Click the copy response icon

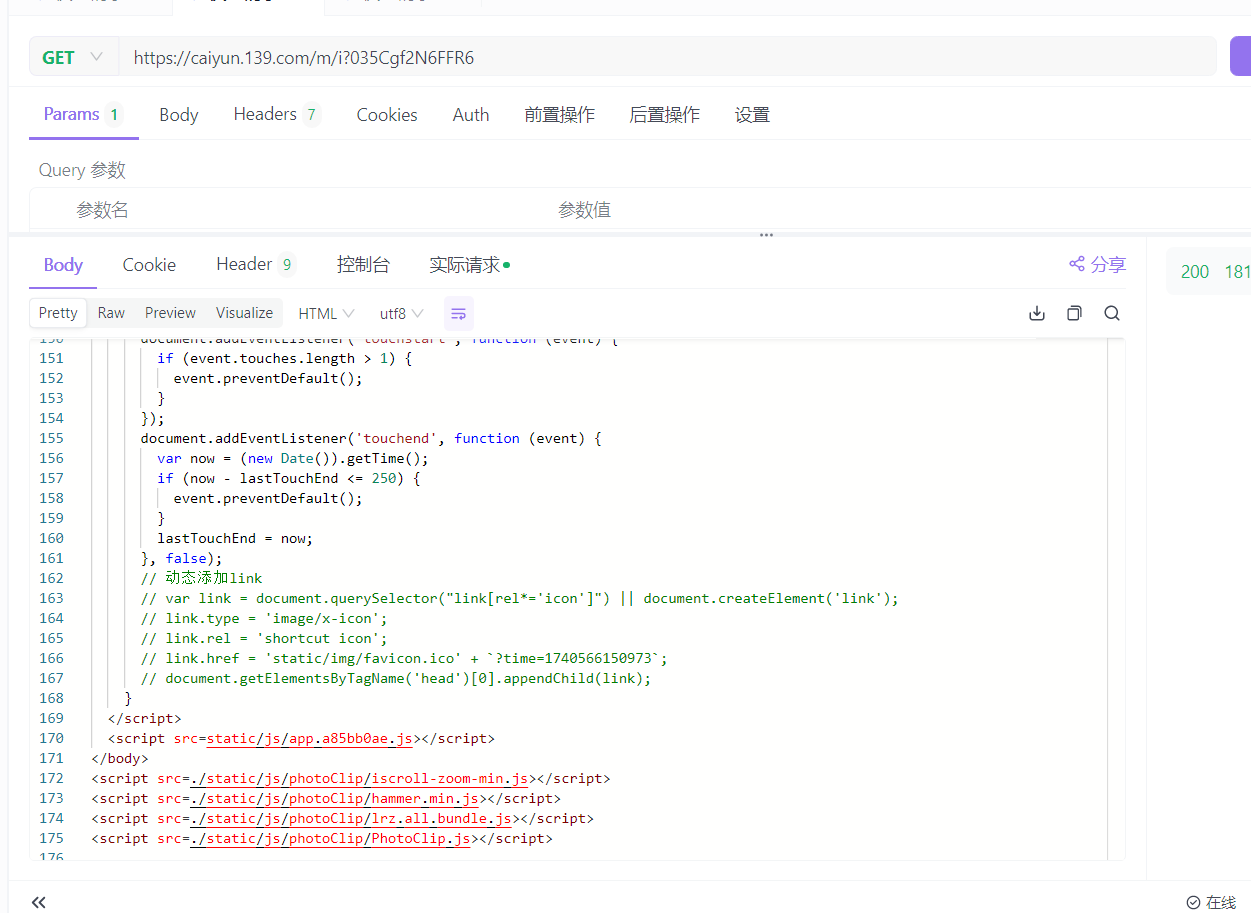[1074, 313]
